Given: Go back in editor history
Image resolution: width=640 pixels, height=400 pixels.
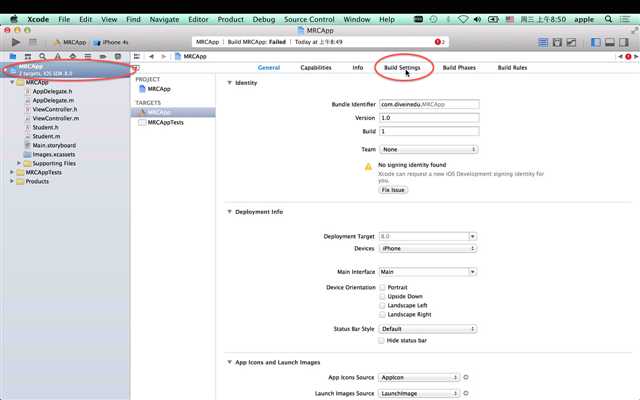Looking at the screenshot, I should (x=151, y=56).
